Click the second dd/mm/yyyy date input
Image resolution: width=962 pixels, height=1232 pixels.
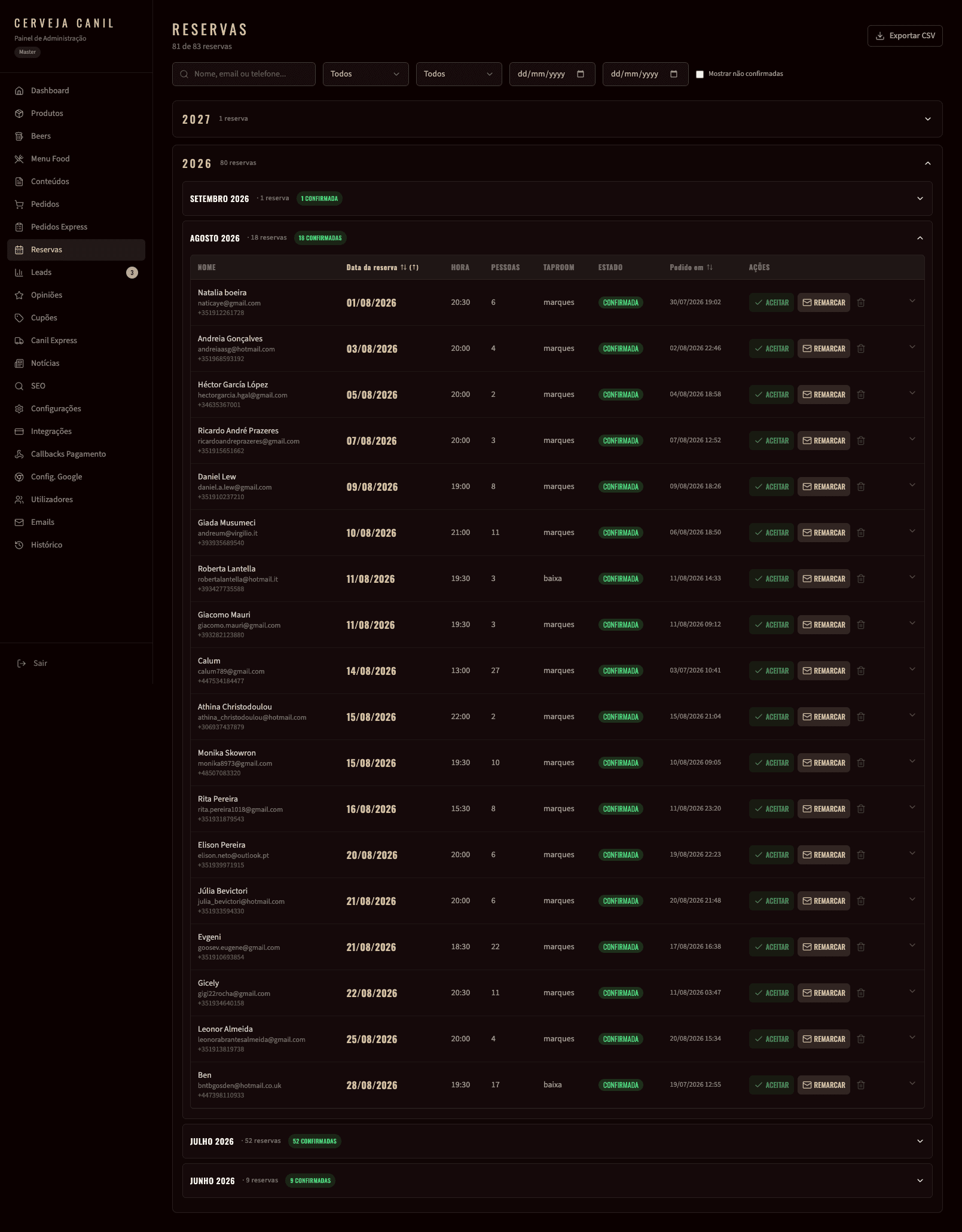pyautogui.click(x=646, y=74)
